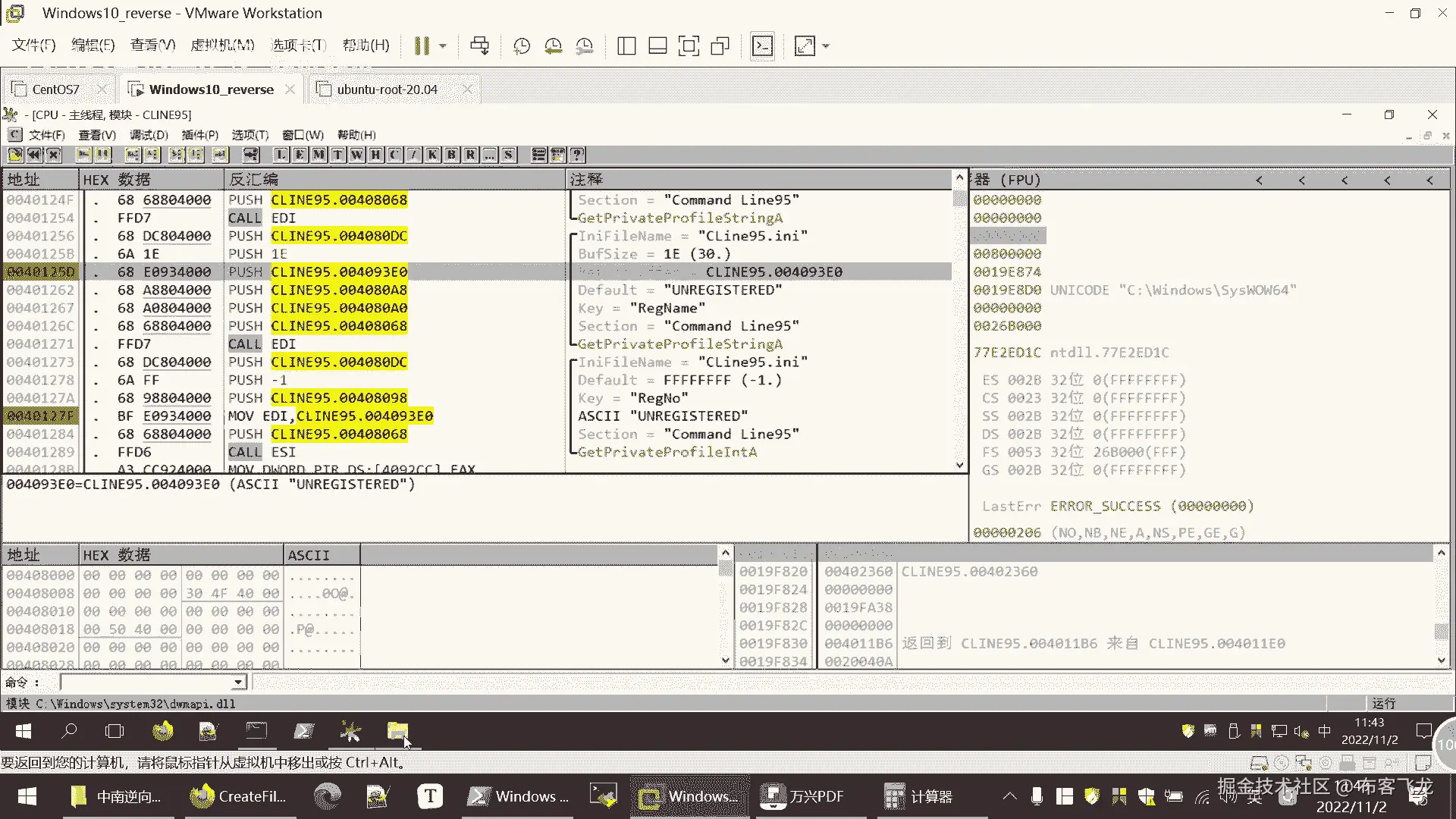Click the VMware pause virtual machine icon
This screenshot has width=1456, height=819.
[422, 45]
